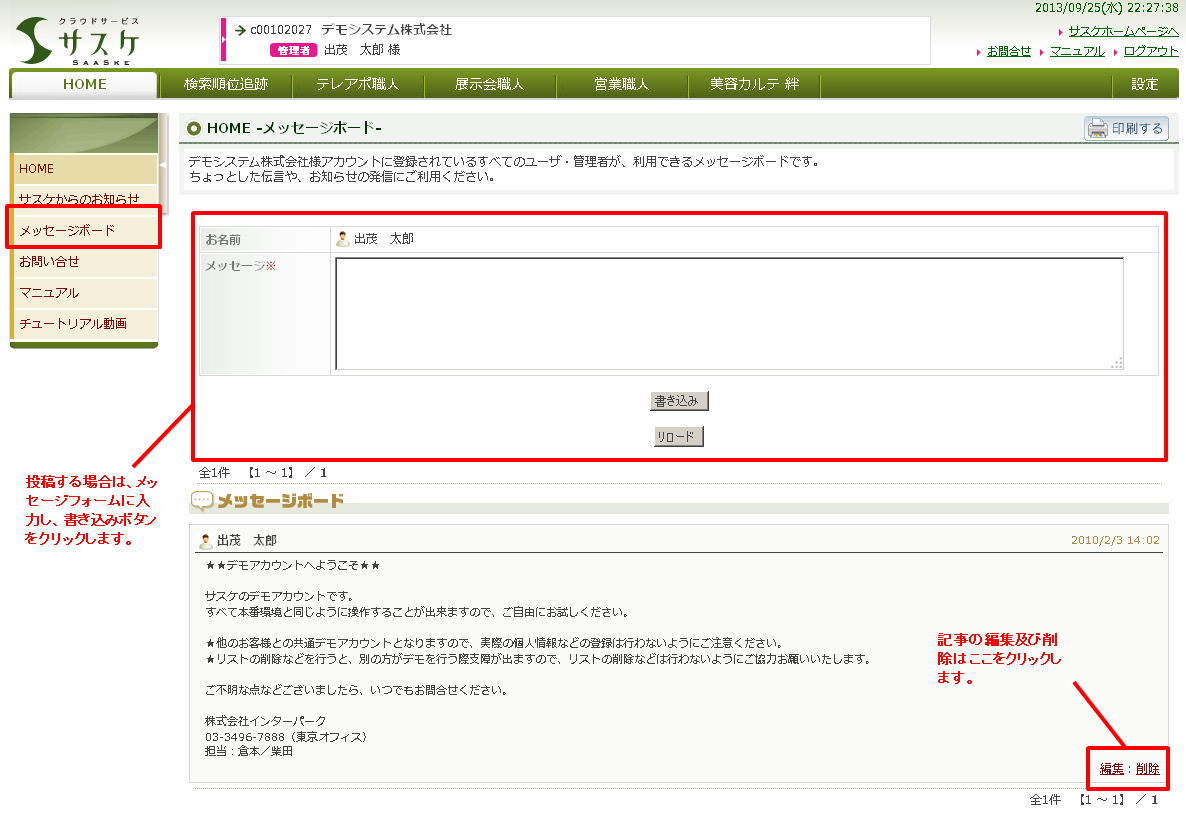1186x815 pixels.
Task: Click user avatar icon in posted message
Action: coord(206,541)
